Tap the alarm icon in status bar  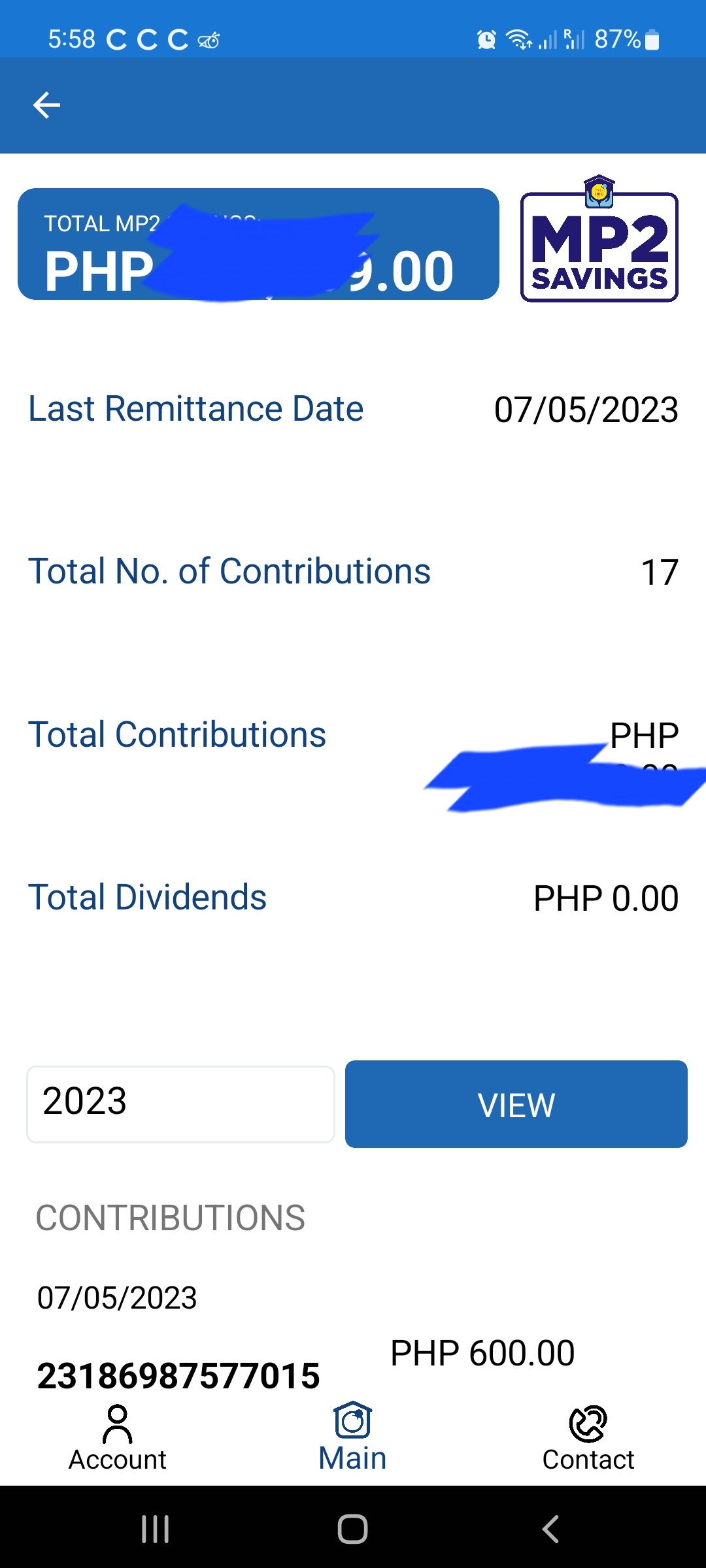coord(486,40)
